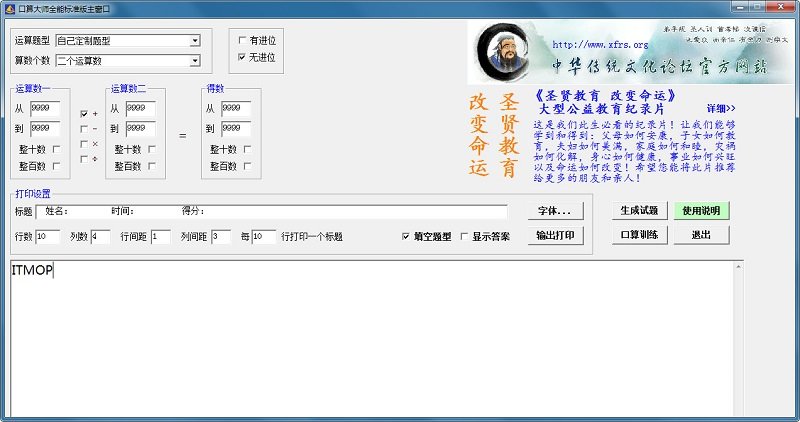
Task: Check 整百数 under 运算数一
Action: [56, 166]
